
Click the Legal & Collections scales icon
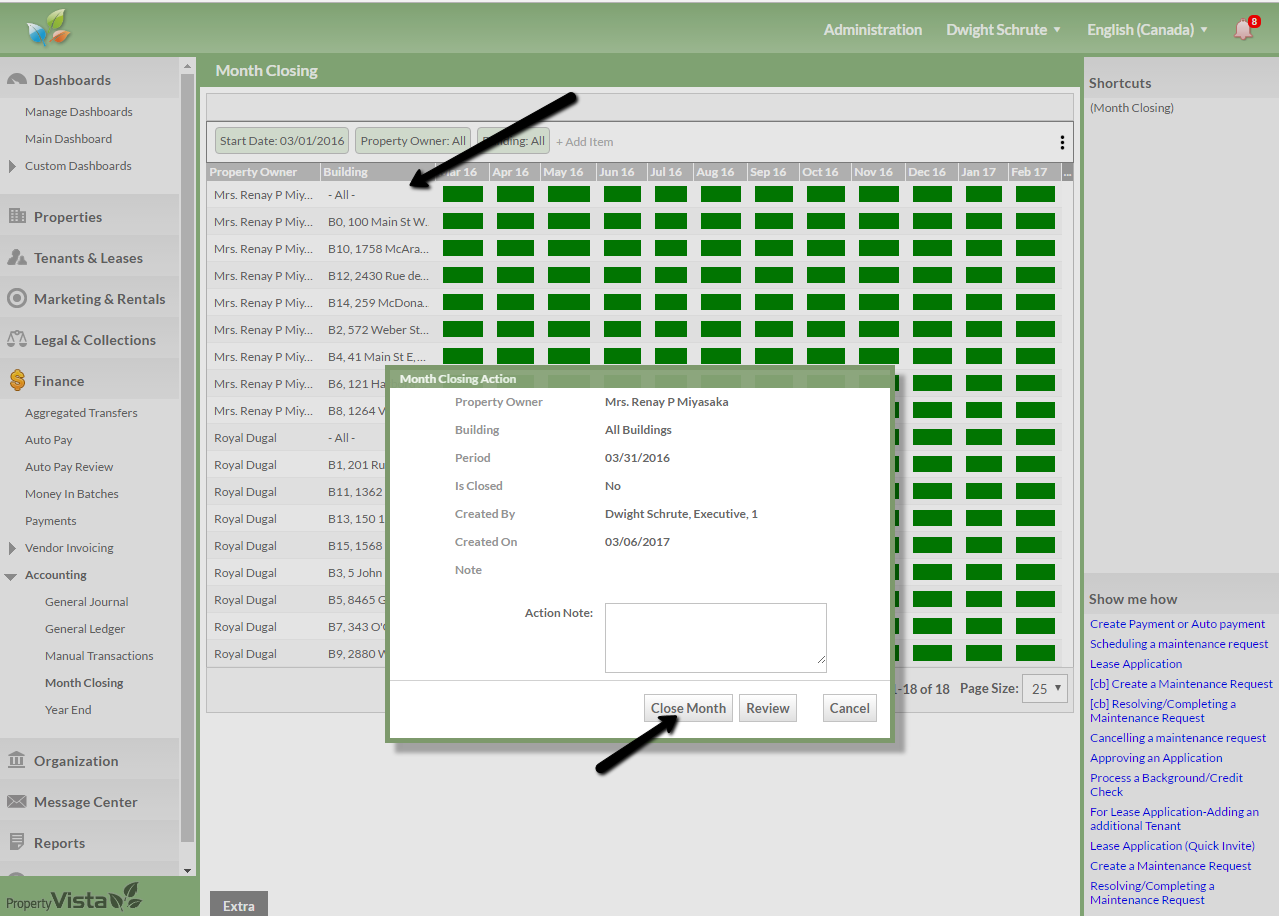coord(16,340)
